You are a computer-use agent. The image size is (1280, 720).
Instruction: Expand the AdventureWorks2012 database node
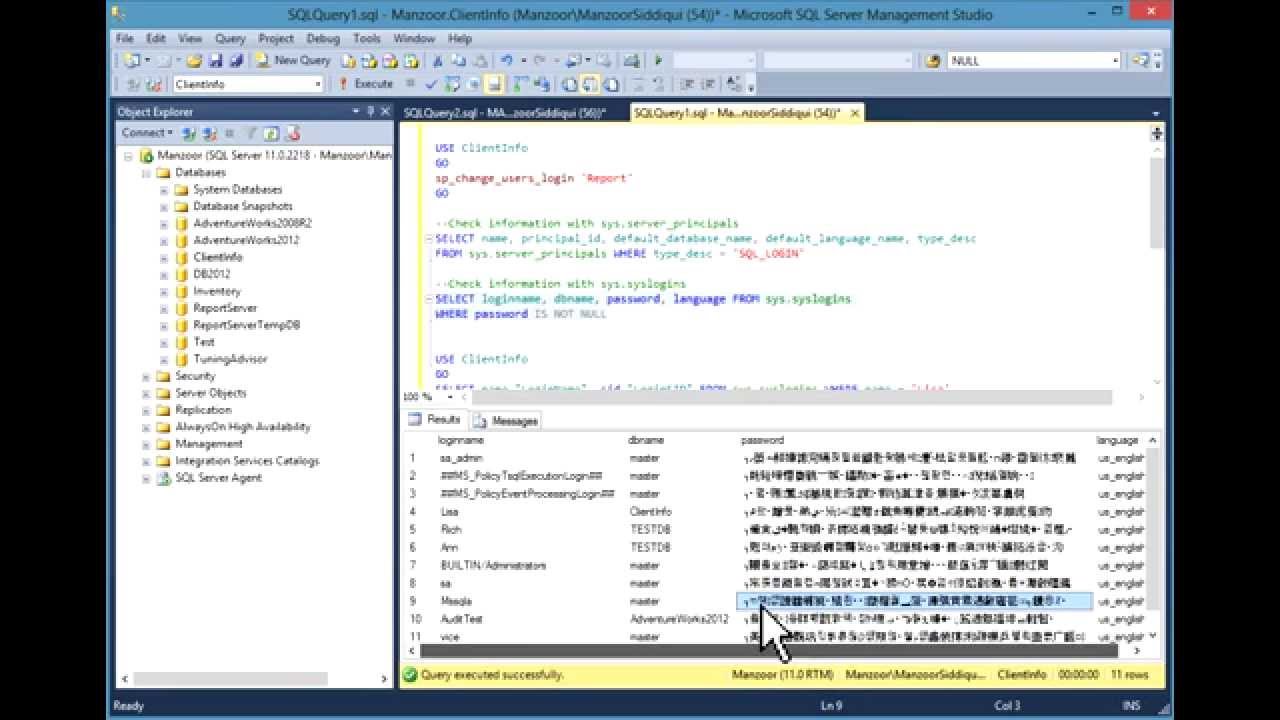(x=164, y=241)
